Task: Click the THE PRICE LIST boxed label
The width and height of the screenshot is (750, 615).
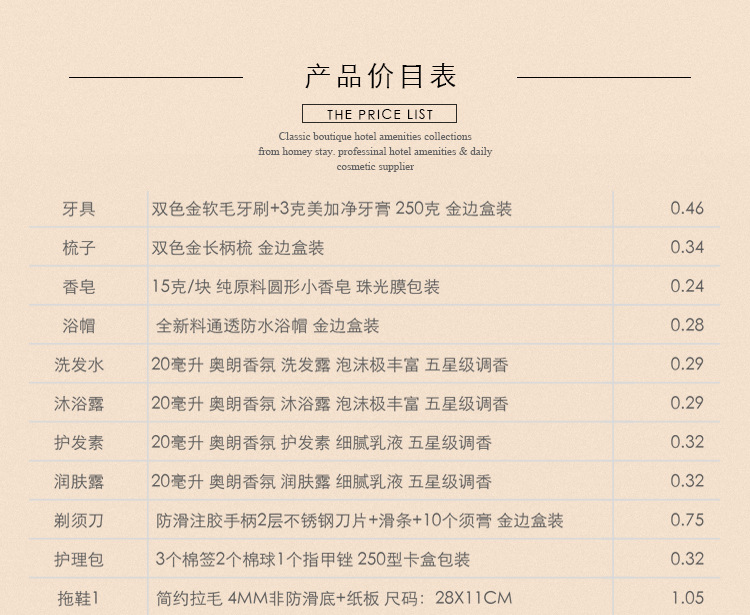Action: [380, 114]
